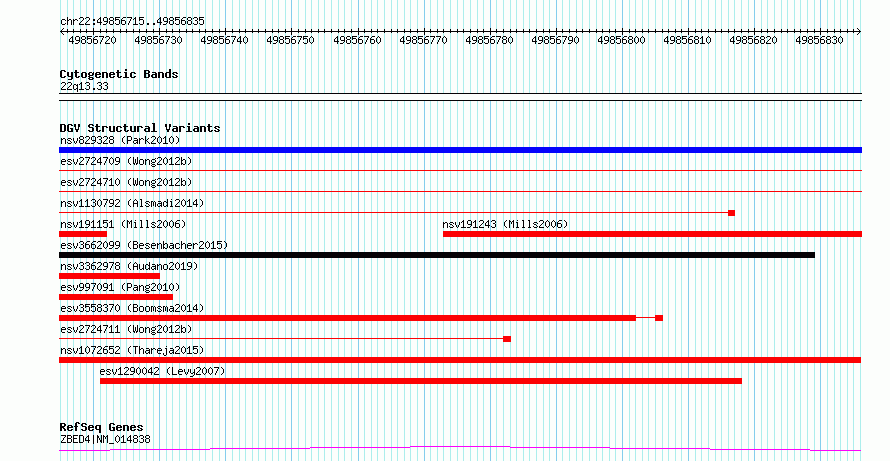This screenshot has width=890, height=461.
Task: Click the red bar under nsv191243
Action: (652, 234)
